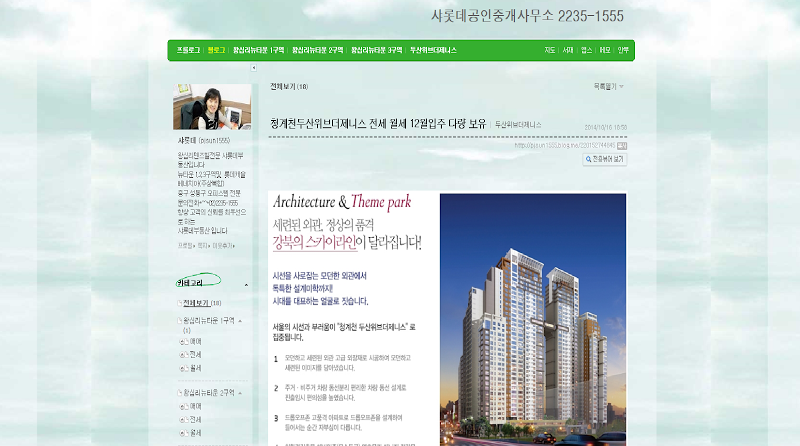Collapse the sidebar with small arrow icon
Screen dimensions: 800x446
tap(254, 67)
